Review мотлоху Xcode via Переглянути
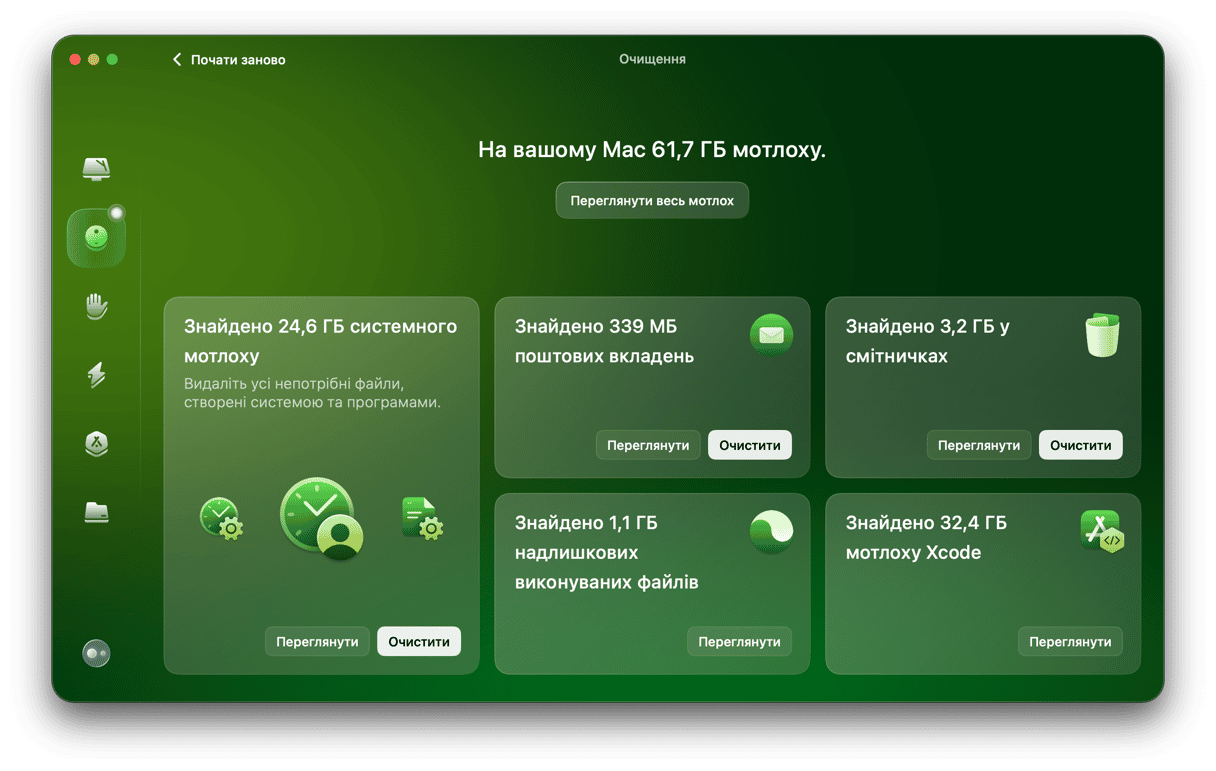The image size is (1216, 771). click(1070, 641)
